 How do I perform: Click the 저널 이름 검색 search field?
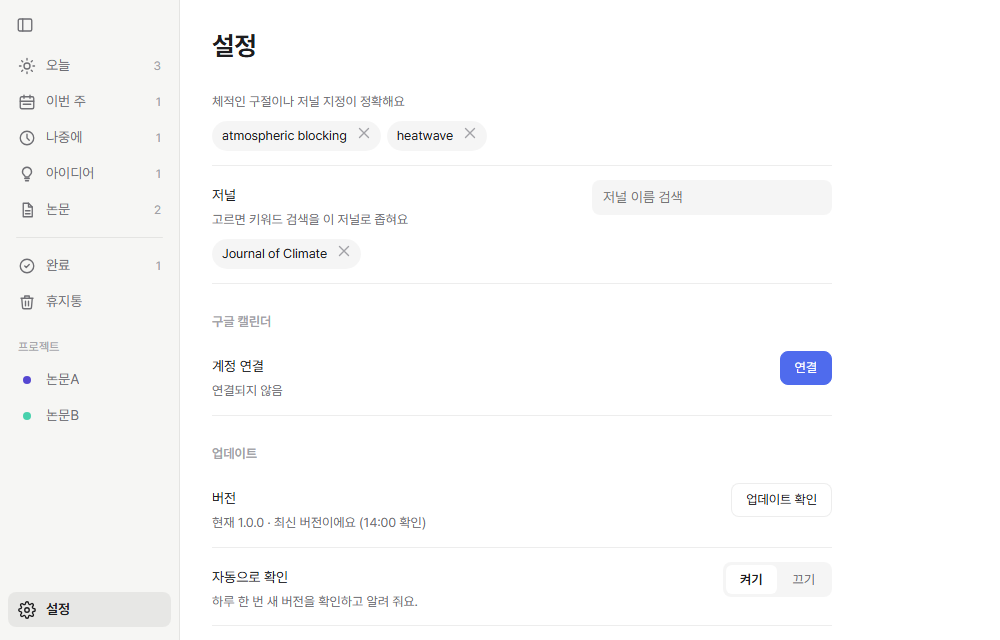pyautogui.click(x=712, y=198)
